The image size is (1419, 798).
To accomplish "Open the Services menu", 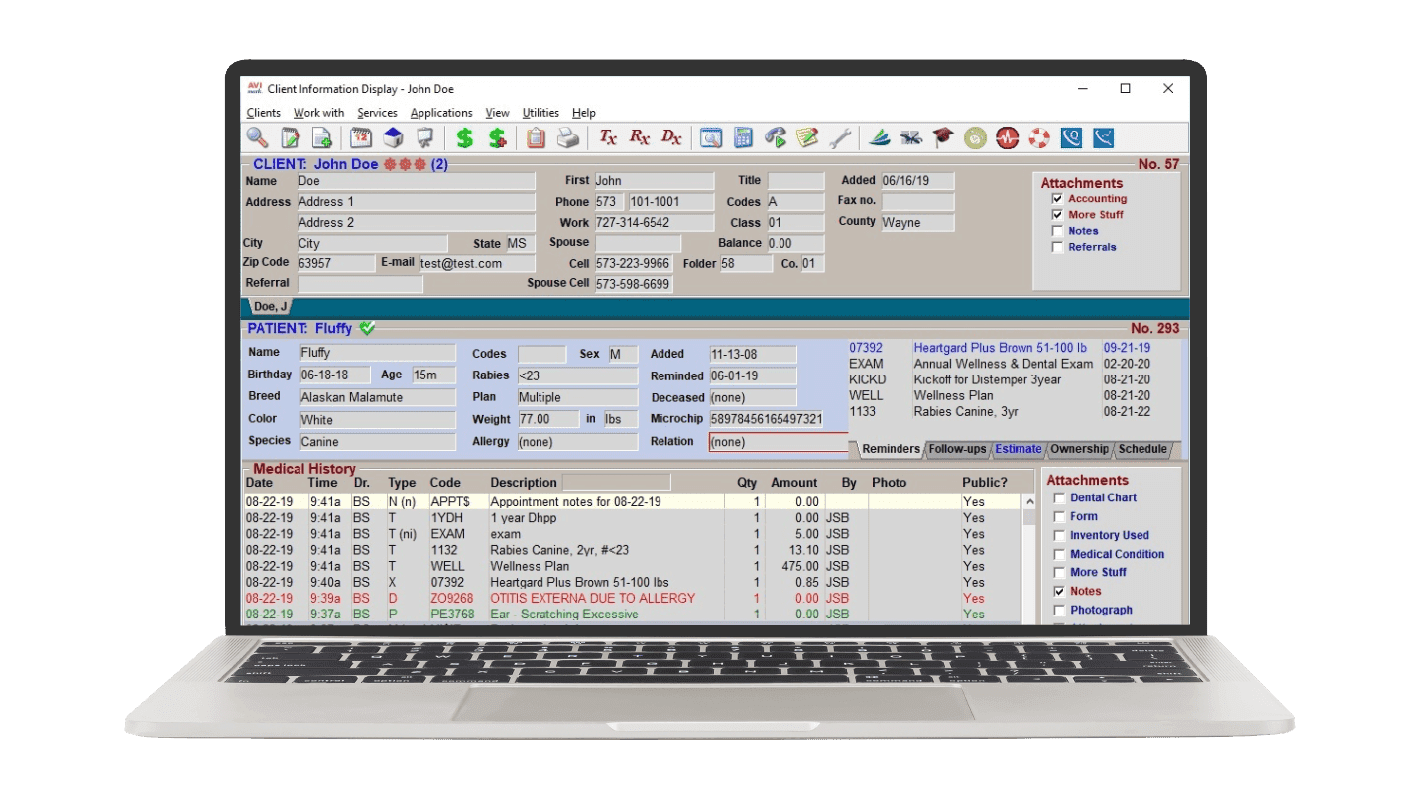I will click(x=377, y=113).
